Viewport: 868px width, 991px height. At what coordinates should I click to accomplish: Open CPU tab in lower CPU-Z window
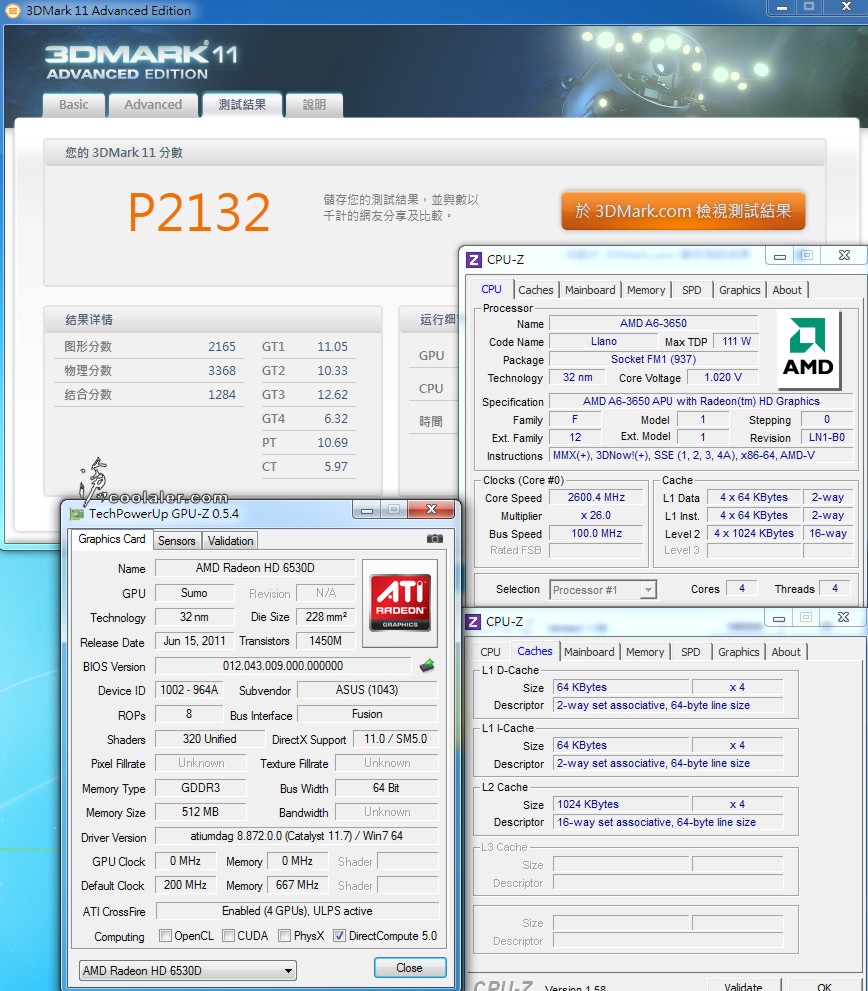(x=490, y=652)
